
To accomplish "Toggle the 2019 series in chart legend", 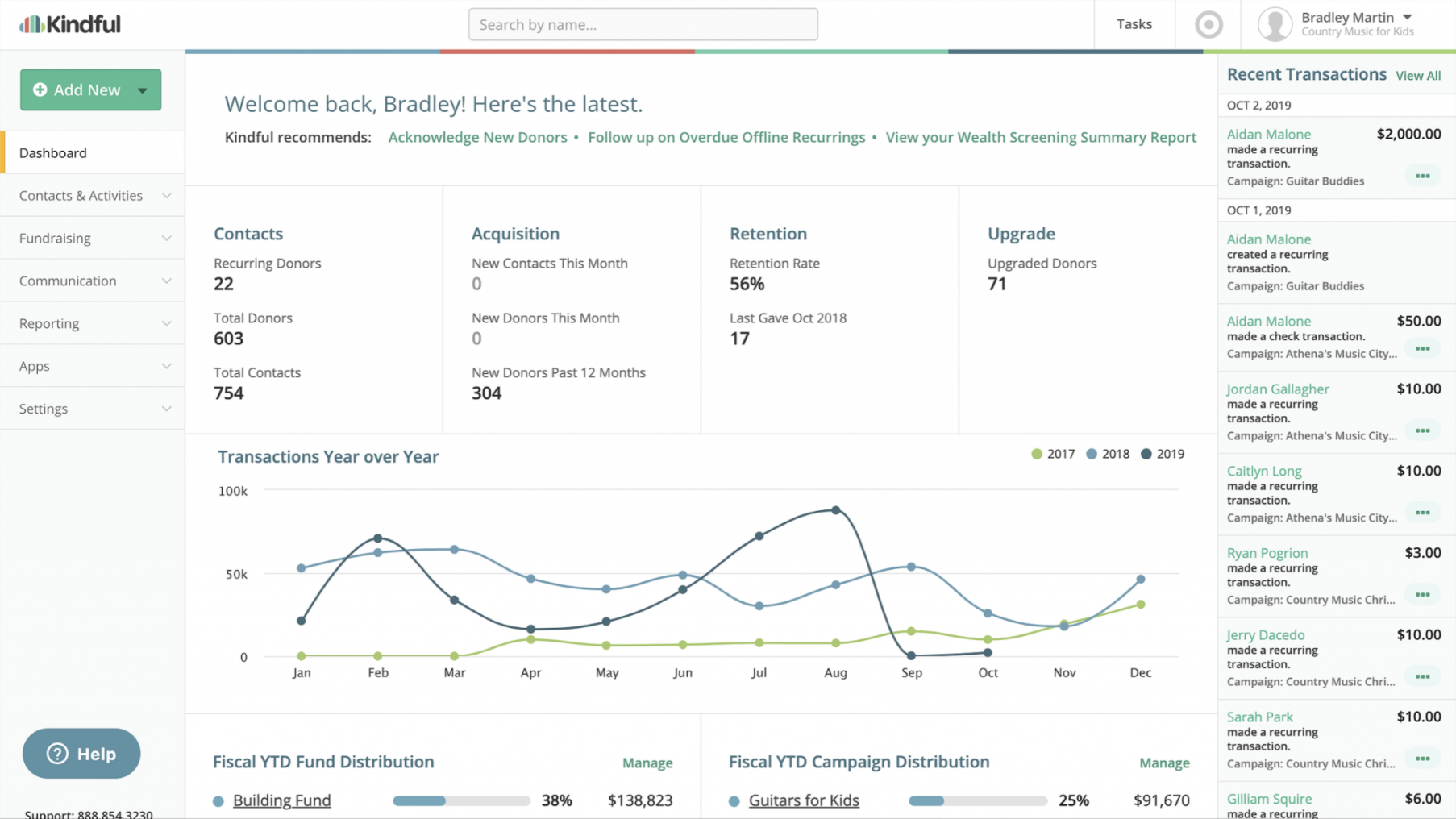I will tap(1163, 454).
